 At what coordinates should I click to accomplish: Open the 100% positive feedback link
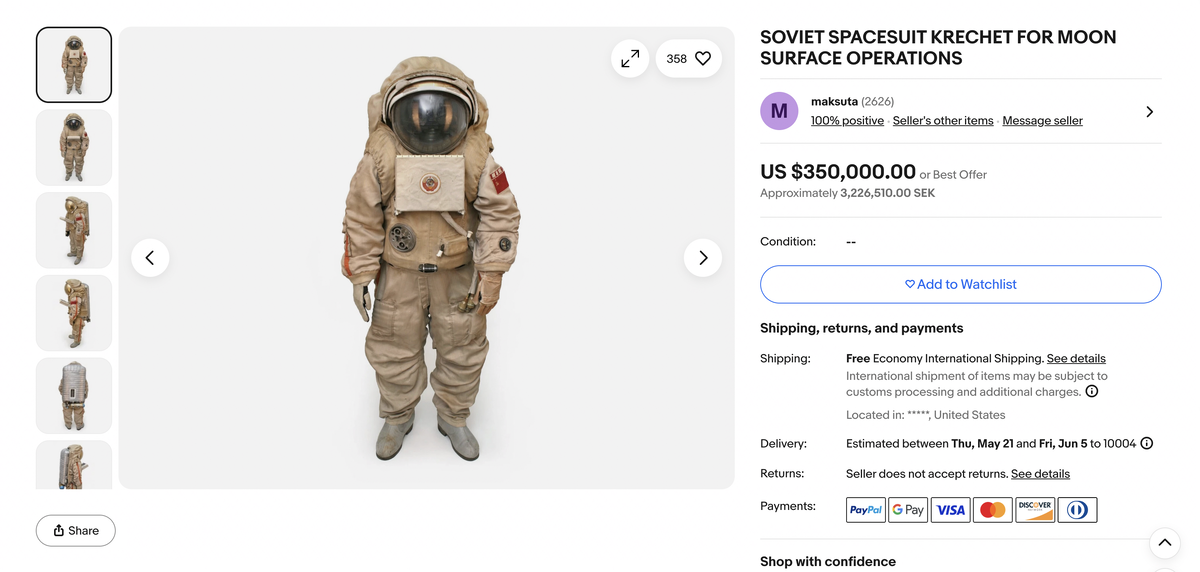point(847,121)
